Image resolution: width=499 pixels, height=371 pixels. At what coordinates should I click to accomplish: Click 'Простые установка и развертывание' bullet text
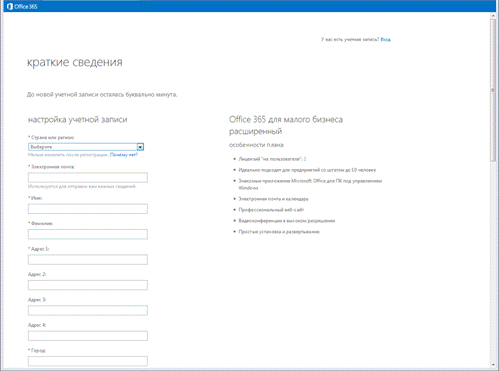(279, 232)
